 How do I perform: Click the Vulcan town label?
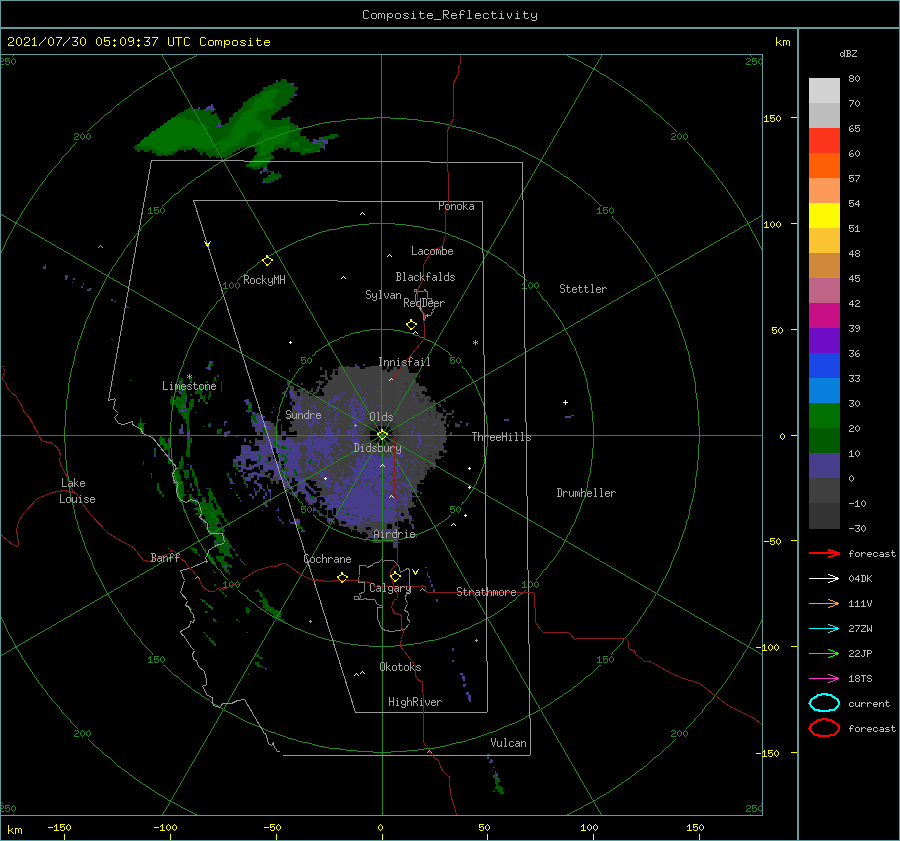pos(509,743)
